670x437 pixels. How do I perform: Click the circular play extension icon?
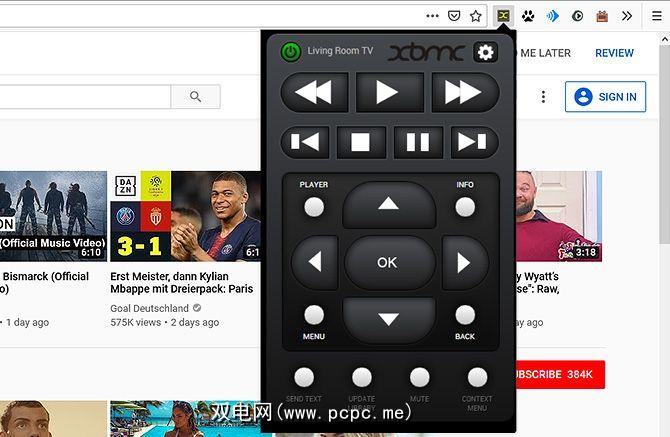point(577,16)
